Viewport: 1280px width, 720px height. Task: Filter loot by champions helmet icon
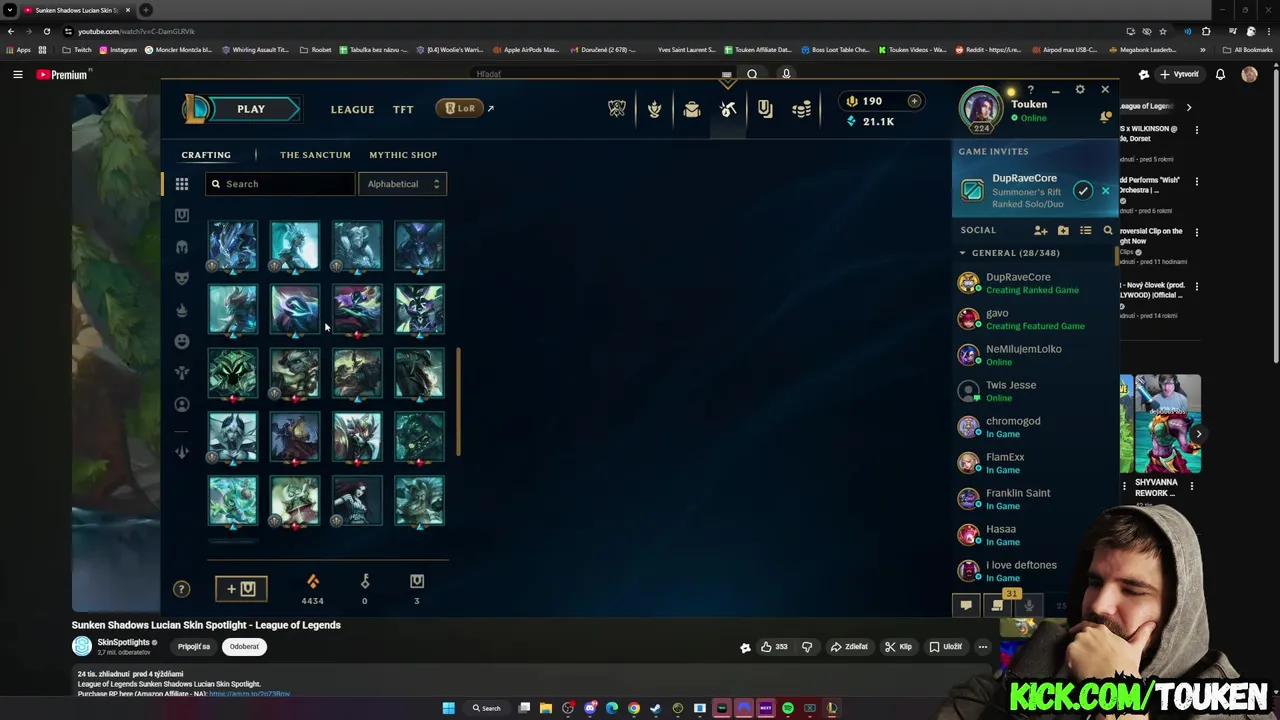click(x=182, y=247)
